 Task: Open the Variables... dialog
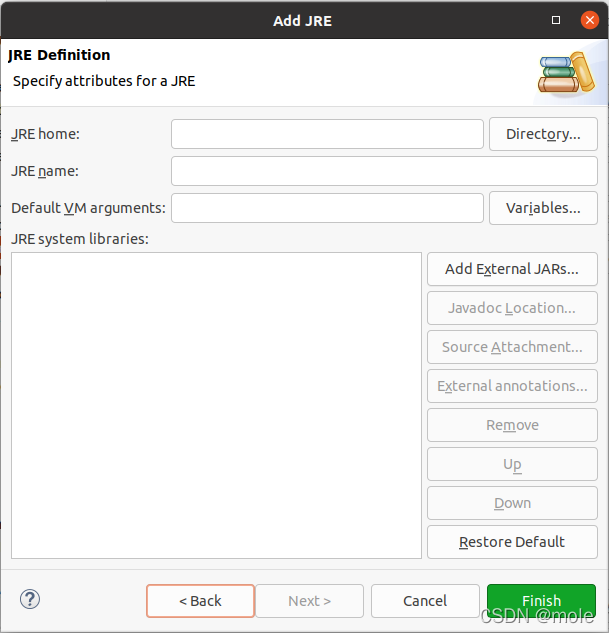[x=543, y=208]
